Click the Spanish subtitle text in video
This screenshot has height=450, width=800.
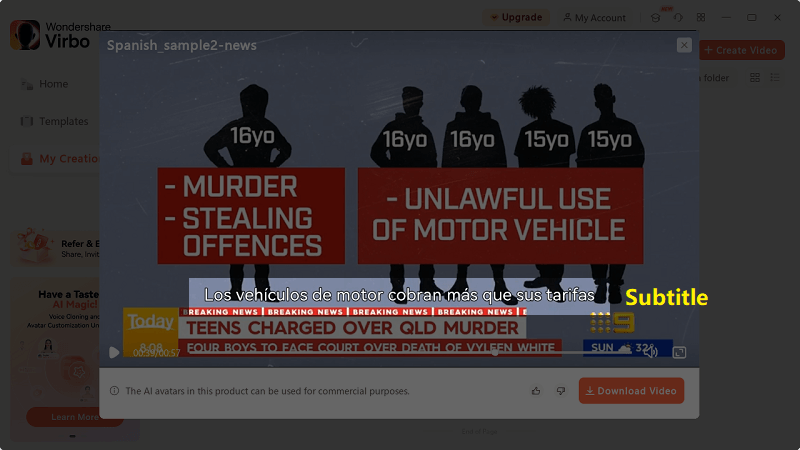click(x=399, y=295)
